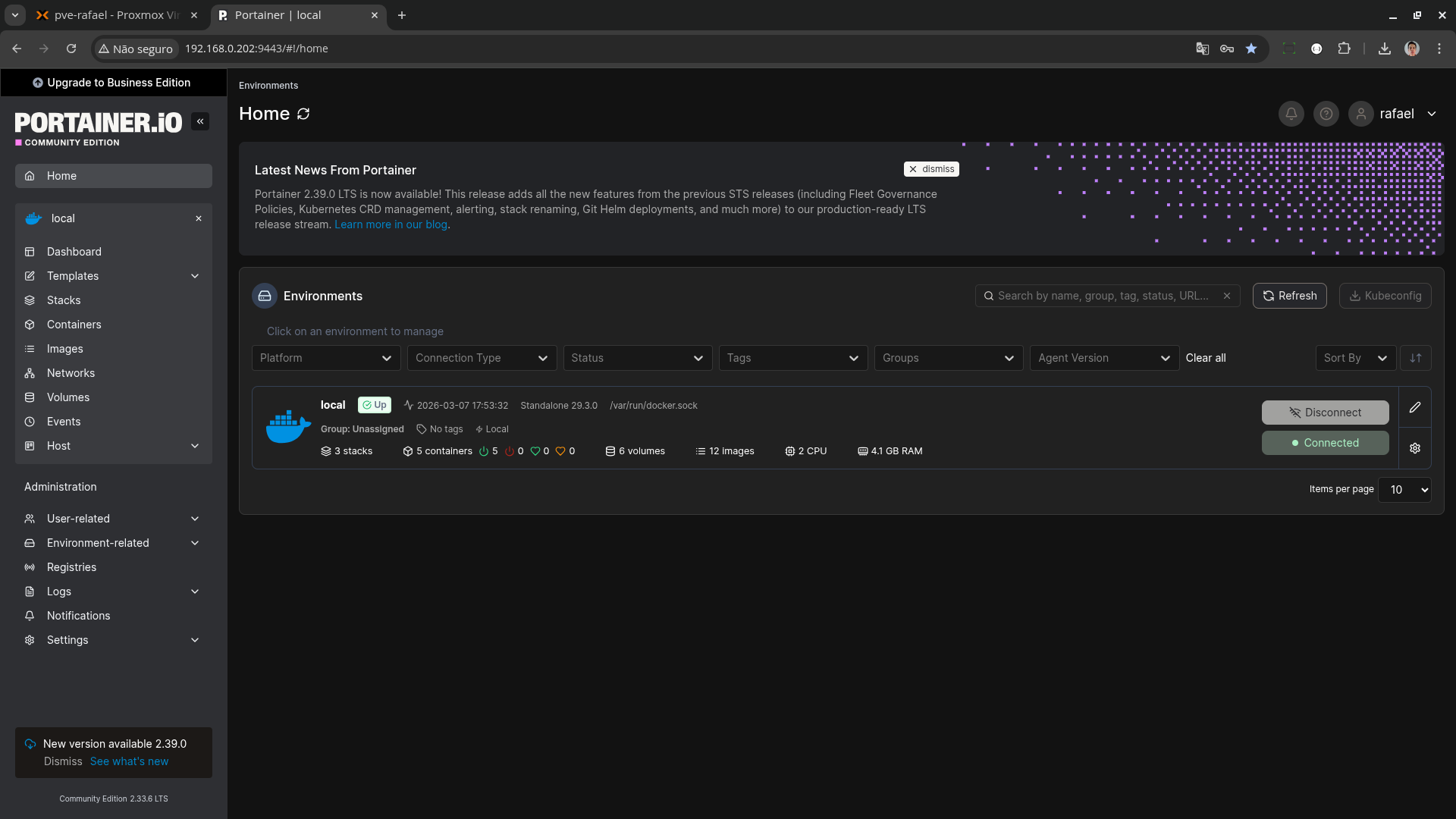Open the help question mark icon
The height and width of the screenshot is (819, 1456).
point(1326,114)
